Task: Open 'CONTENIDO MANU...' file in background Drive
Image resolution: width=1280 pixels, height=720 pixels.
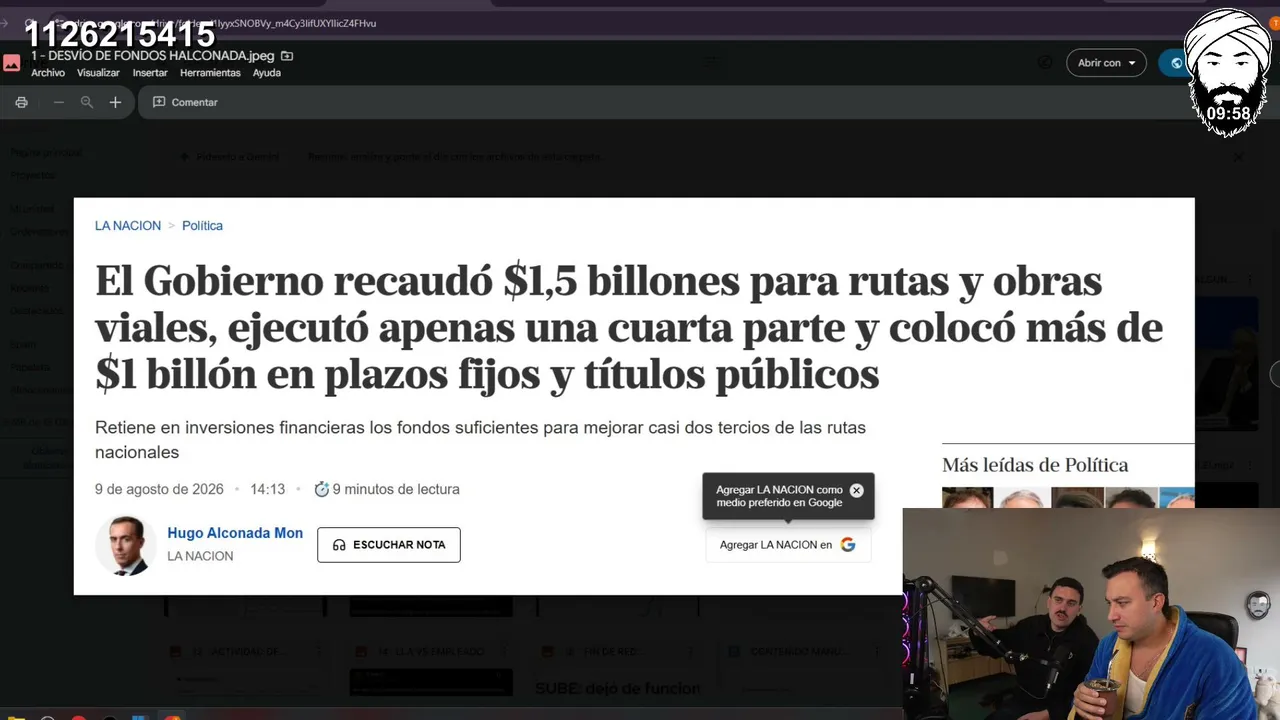Action: pos(805,652)
